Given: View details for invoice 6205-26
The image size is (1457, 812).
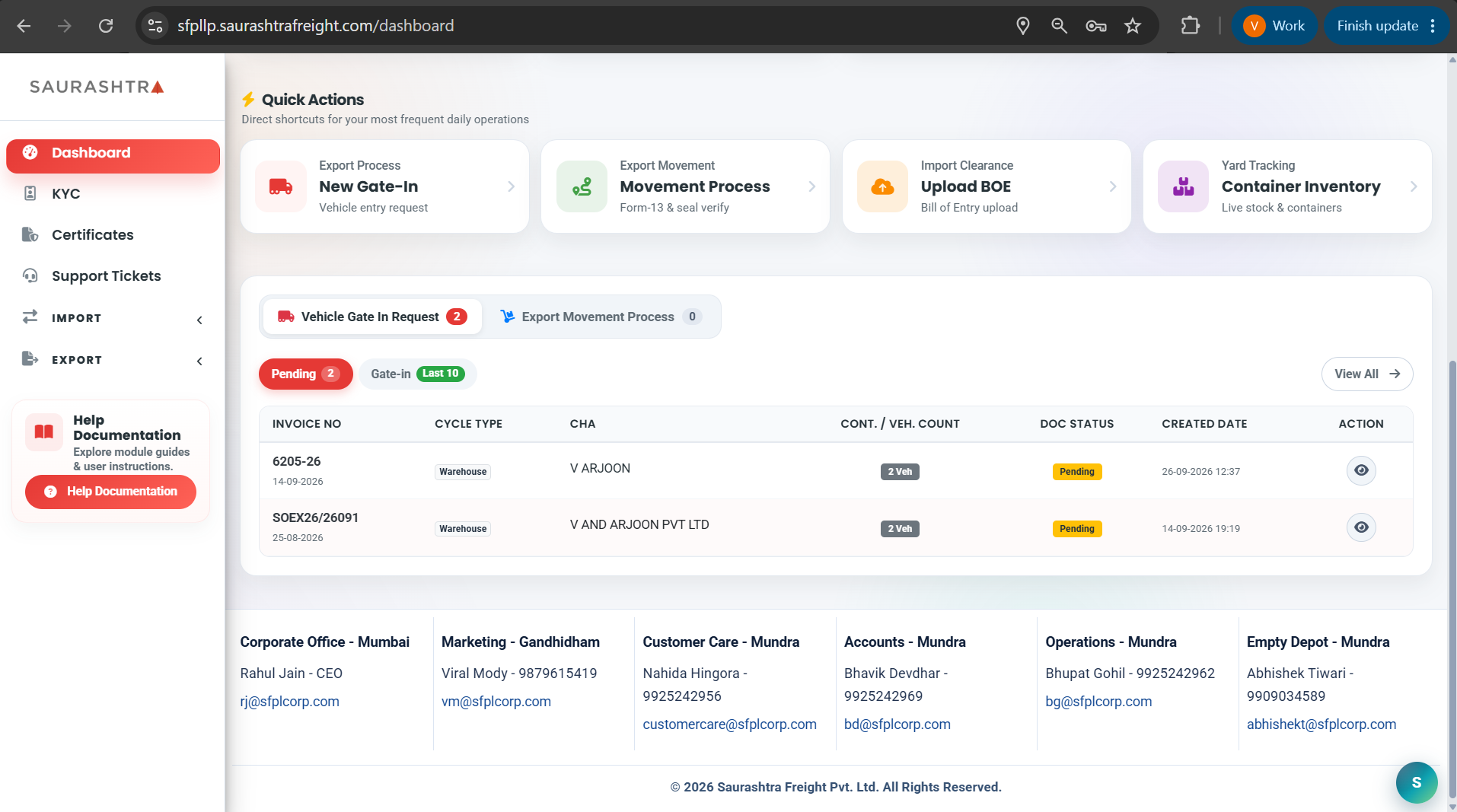Looking at the screenshot, I should click(1361, 470).
